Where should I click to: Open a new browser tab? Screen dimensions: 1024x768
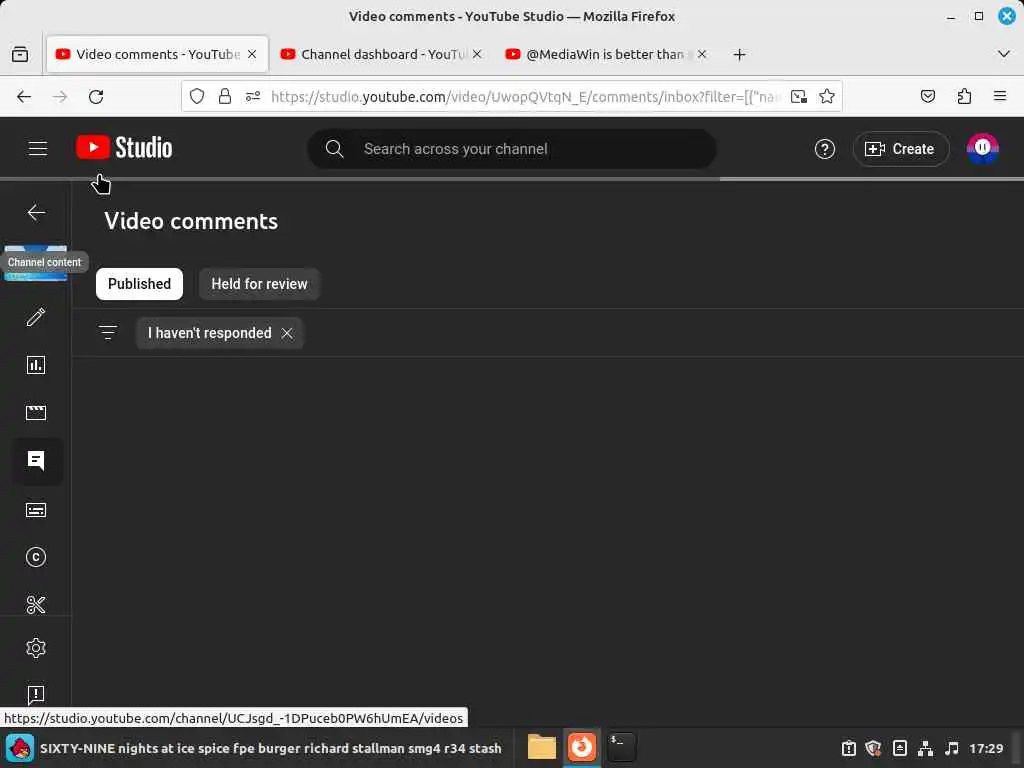(x=739, y=55)
